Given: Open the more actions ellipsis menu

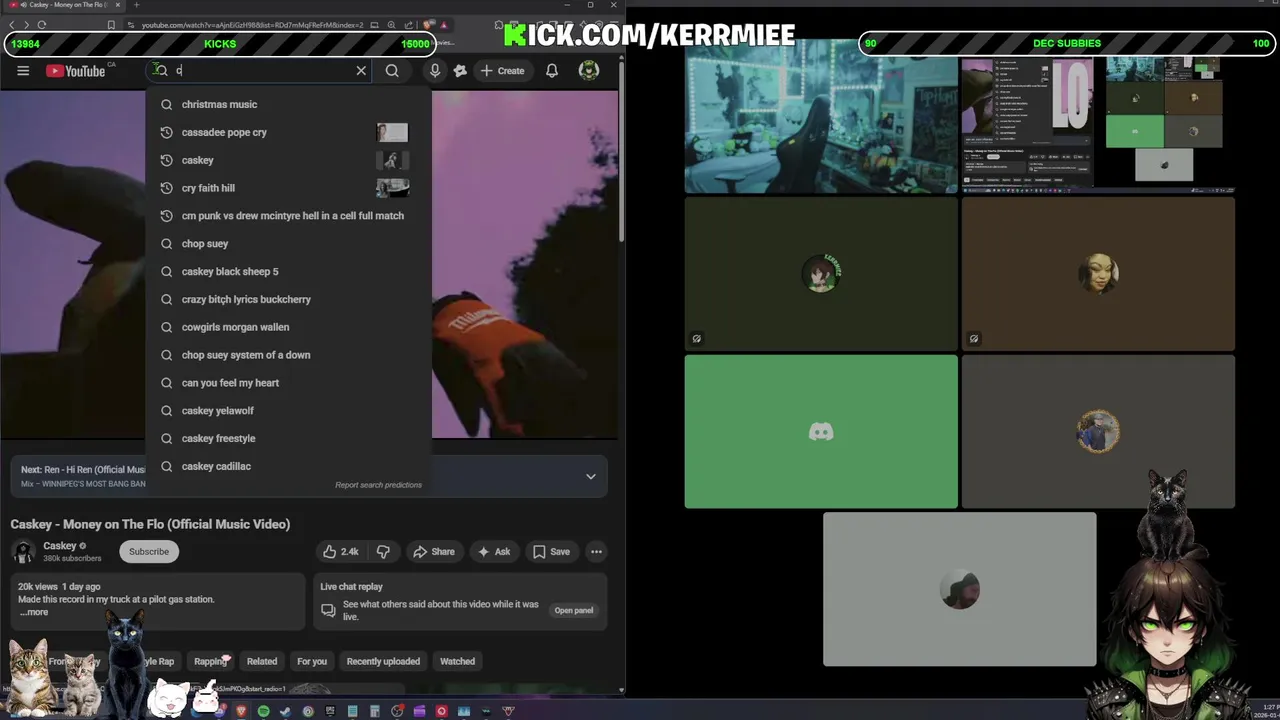Looking at the screenshot, I should [596, 551].
